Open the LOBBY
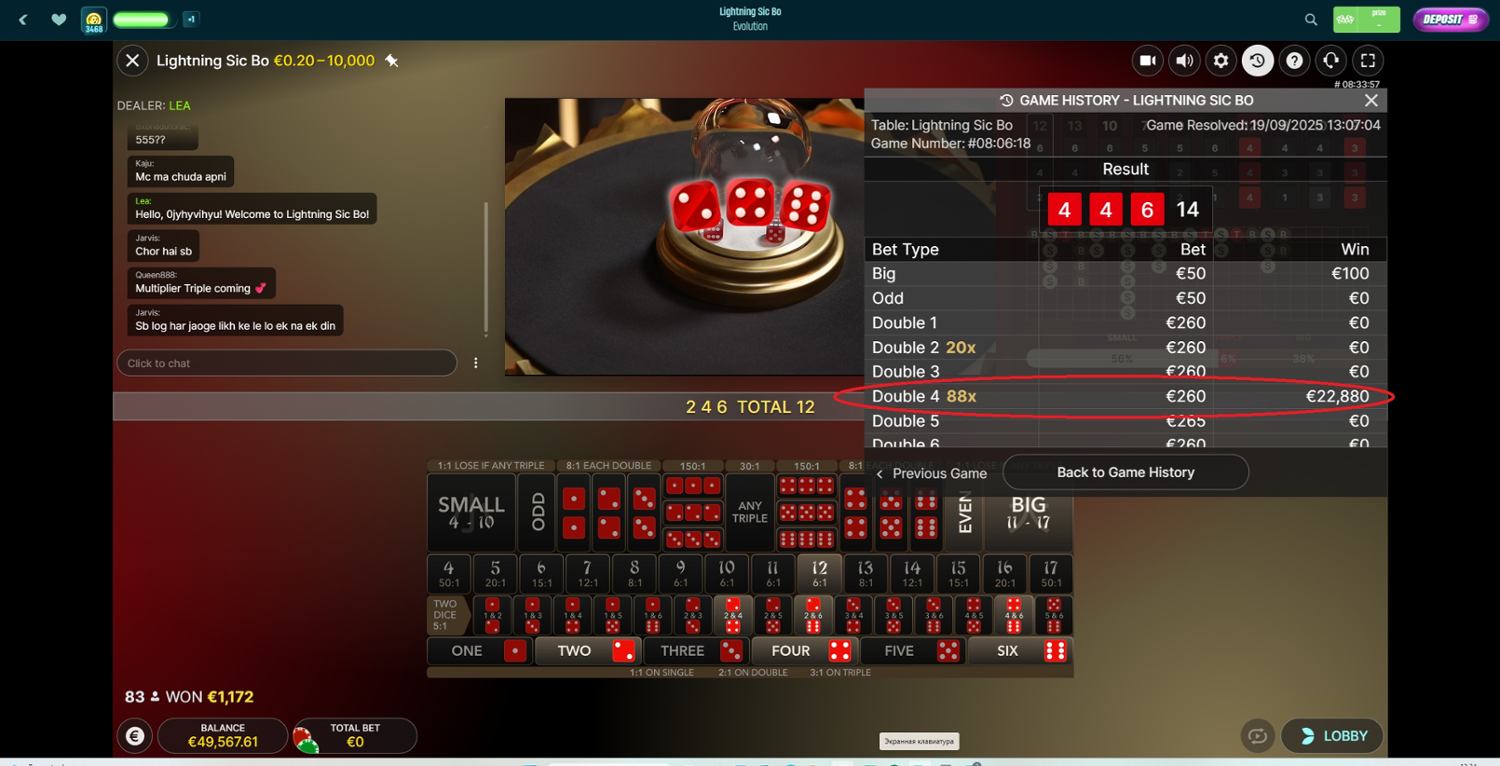This screenshot has width=1500, height=766. tap(1332, 736)
